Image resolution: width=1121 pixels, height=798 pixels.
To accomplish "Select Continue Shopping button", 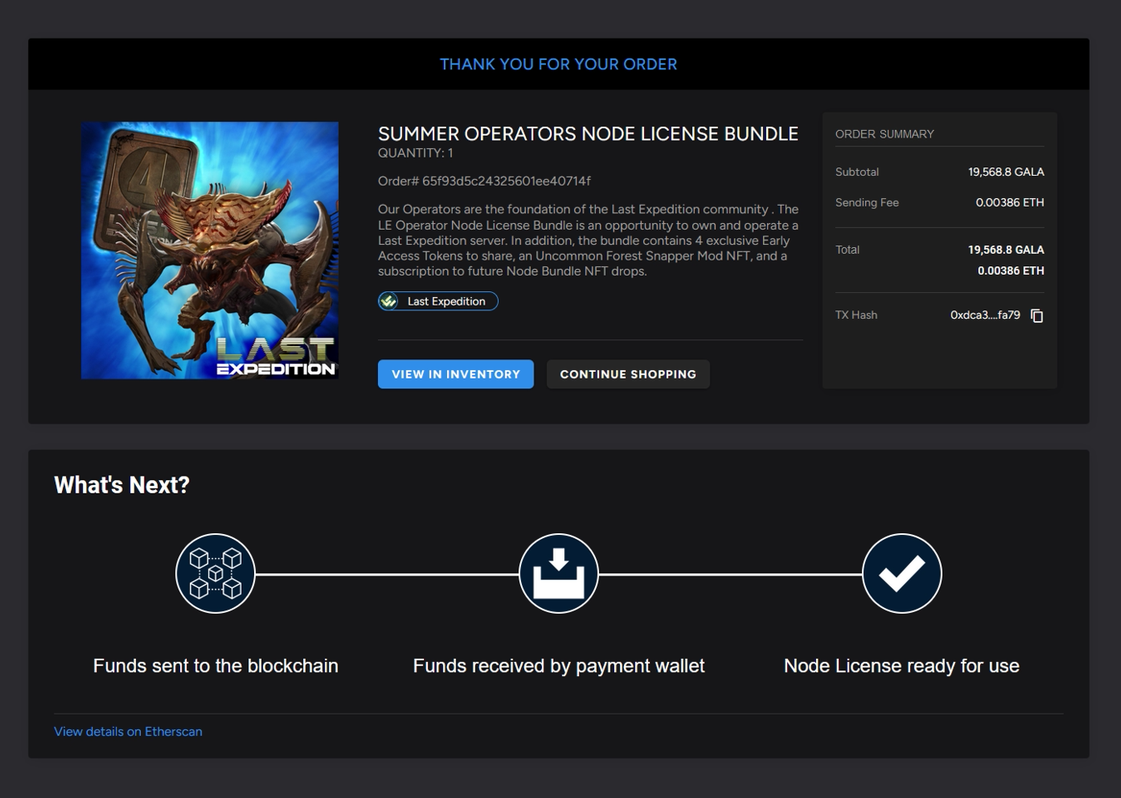I will [x=628, y=374].
